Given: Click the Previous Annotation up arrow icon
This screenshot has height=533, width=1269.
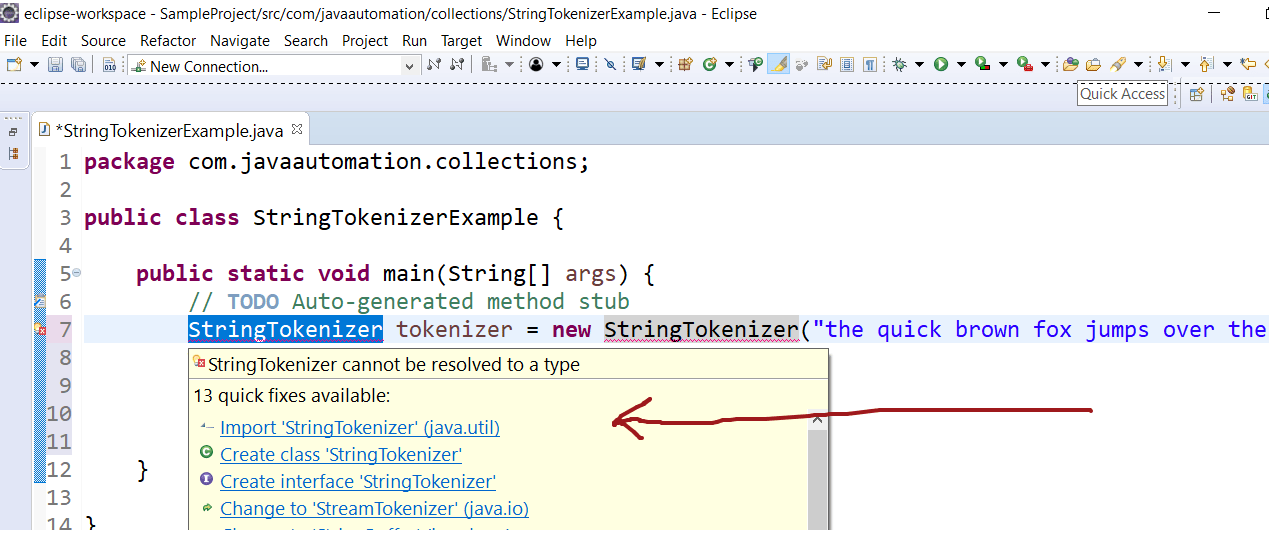Looking at the screenshot, I should (x=1205, y=65).
